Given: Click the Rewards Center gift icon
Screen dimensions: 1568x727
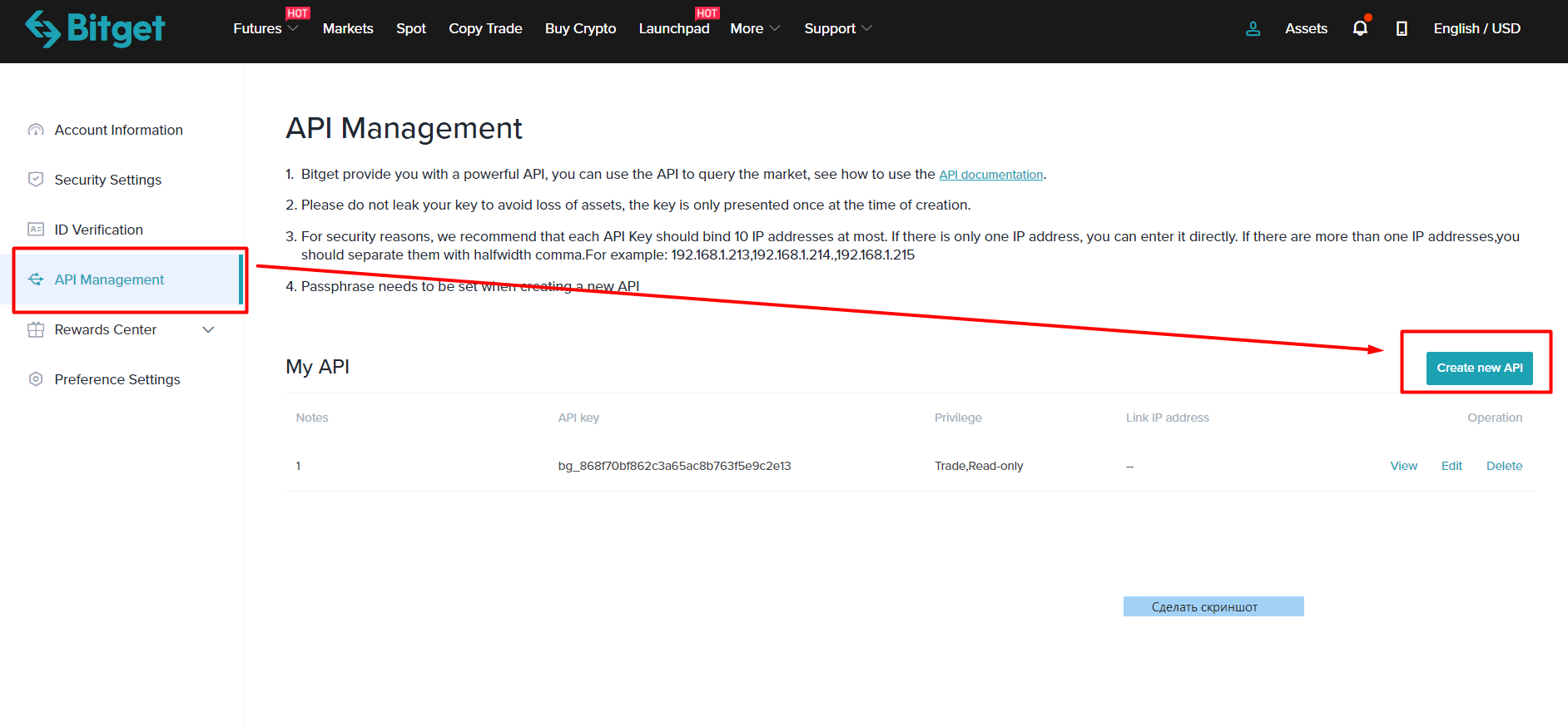Looking at the screenshot, I should click(x=36, y=329).
